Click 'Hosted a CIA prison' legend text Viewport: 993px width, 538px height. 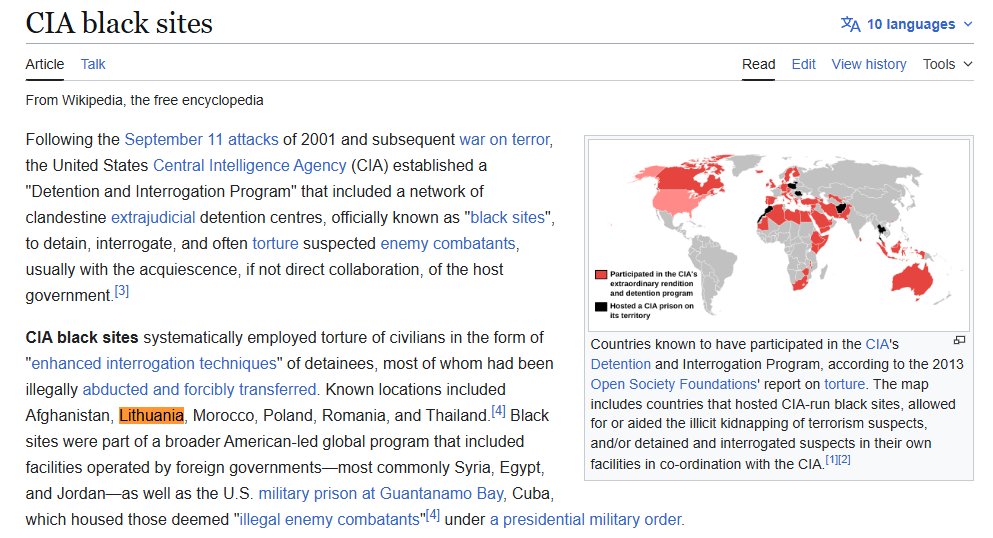(x=651, y=310)
